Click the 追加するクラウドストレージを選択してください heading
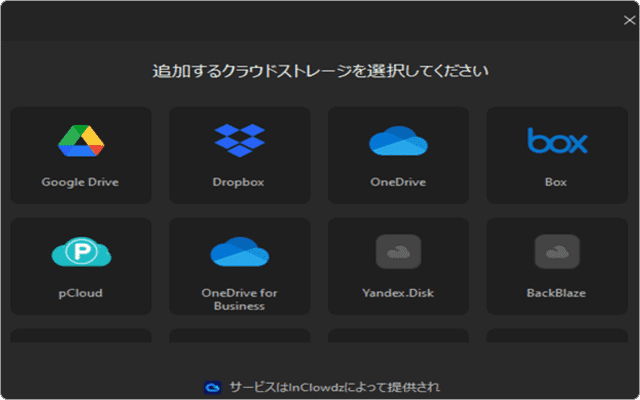This screenshot has width=640, height=400. pos(320,71)
